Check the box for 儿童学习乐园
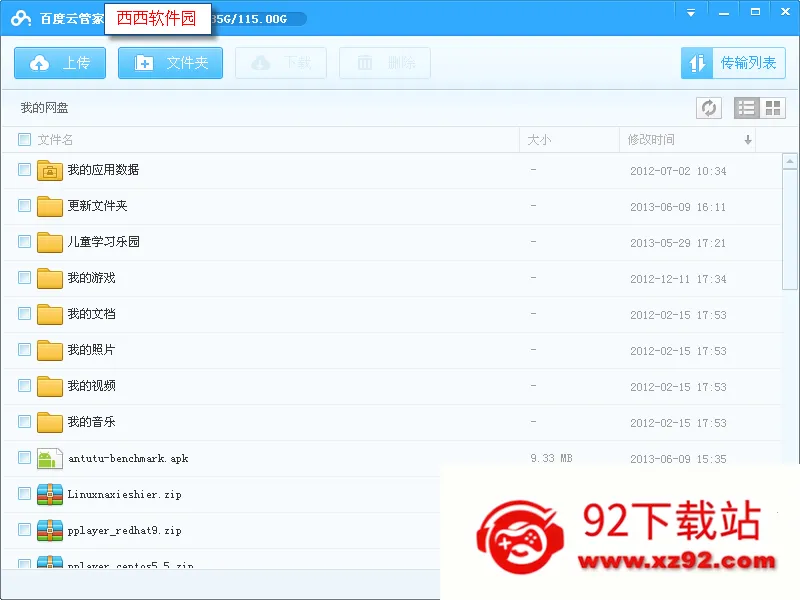Image resolution: width=800 pixels, height=600 pixels. (24, 241)
